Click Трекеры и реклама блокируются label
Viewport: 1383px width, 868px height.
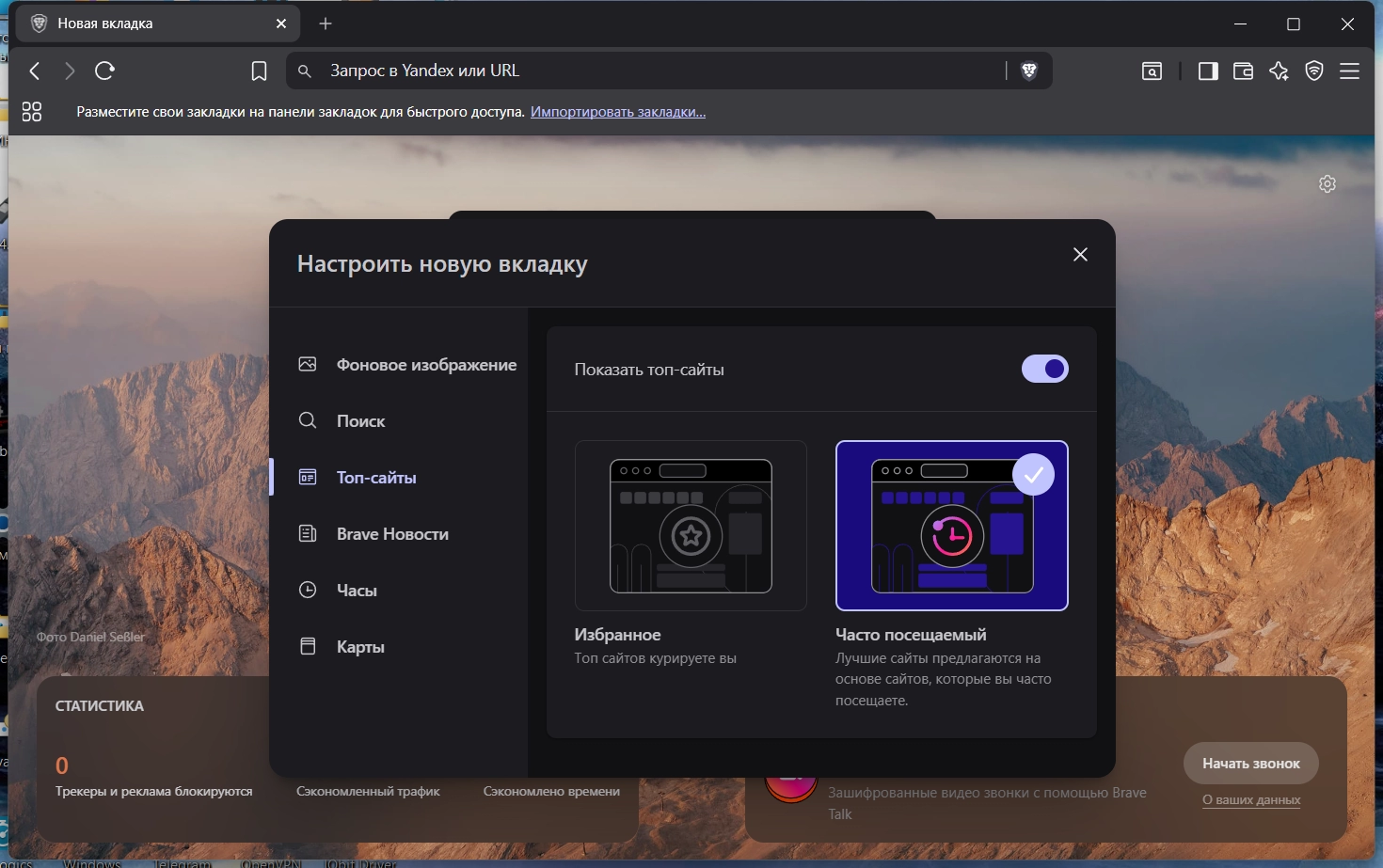(x=154, y=792)
